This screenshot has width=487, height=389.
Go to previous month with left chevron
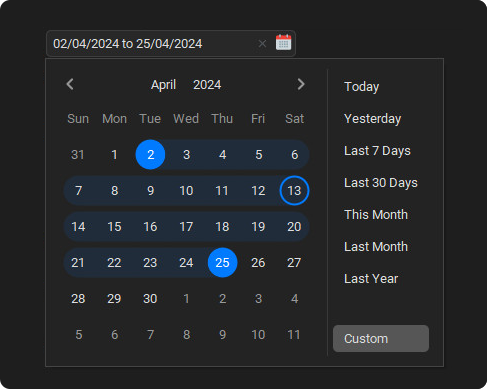(70, 84)
